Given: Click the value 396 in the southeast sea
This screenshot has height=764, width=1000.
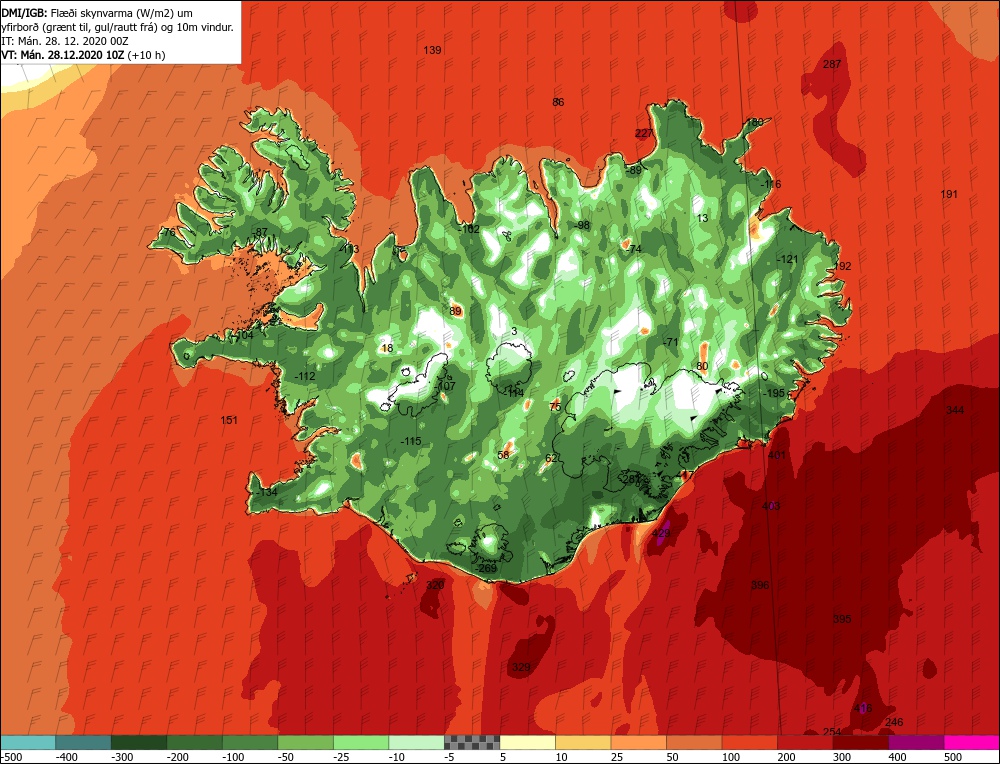Looking at the screenshot, I should click(760, 585).
